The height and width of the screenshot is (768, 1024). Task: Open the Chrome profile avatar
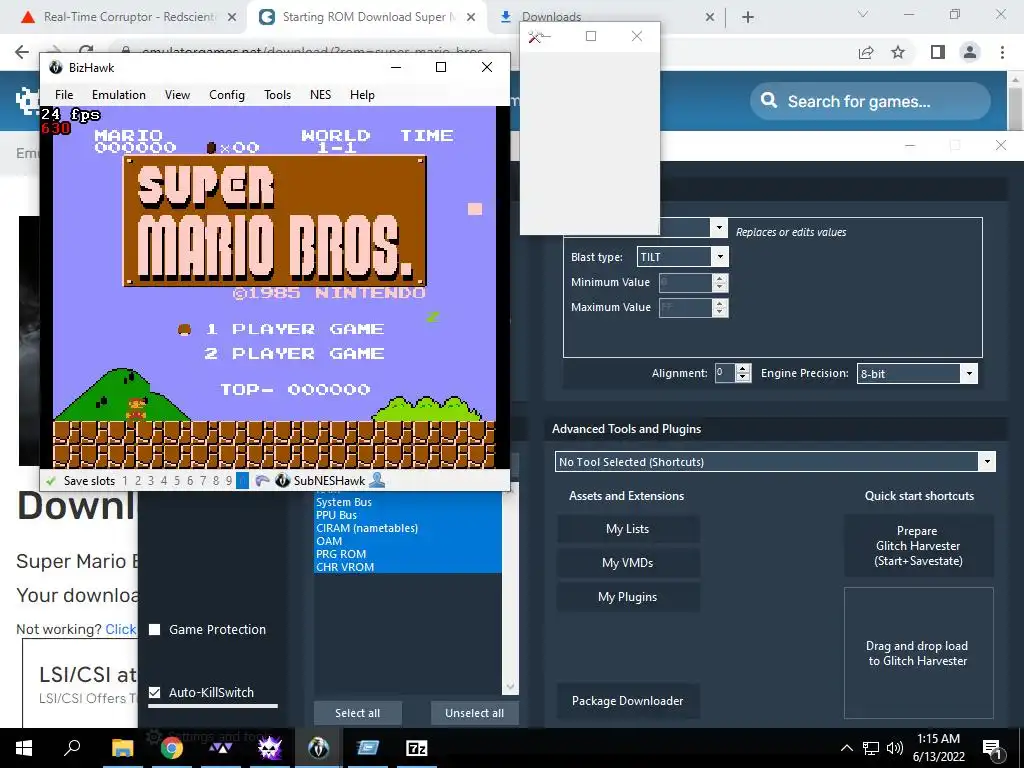pyautogui.click(x=970, y=52)
